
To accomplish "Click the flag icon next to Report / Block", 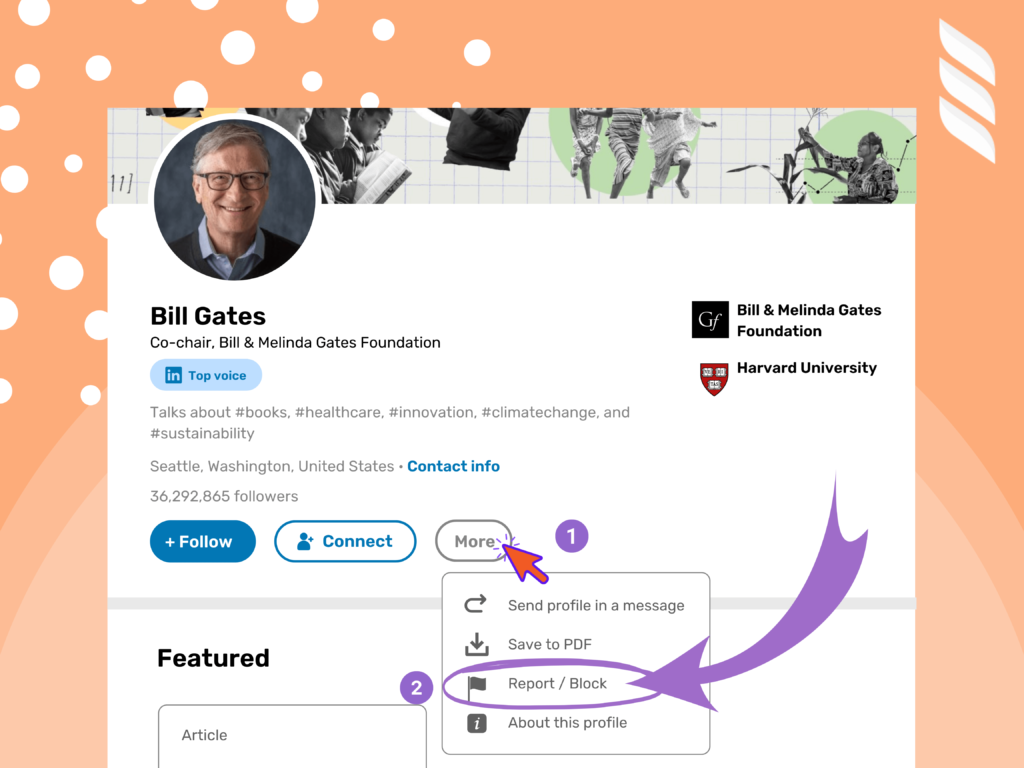I will [475, 683].
